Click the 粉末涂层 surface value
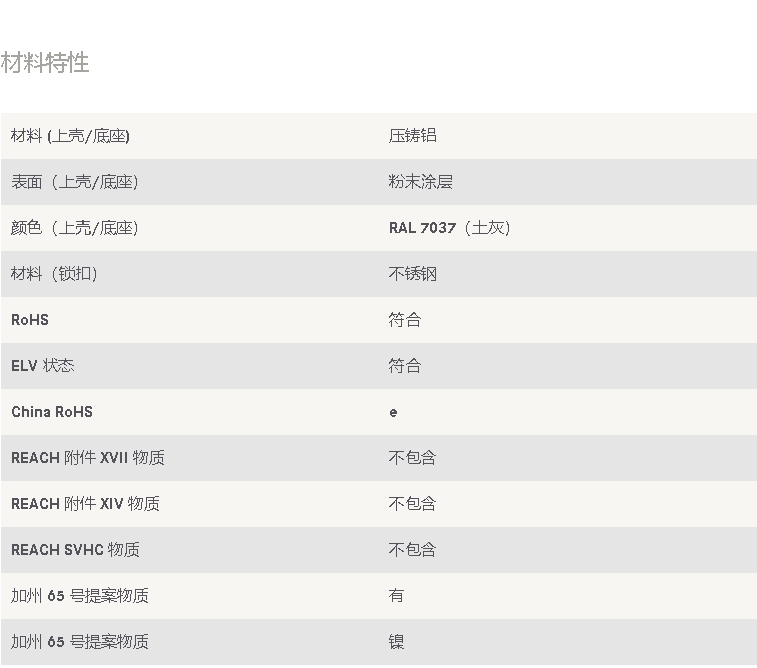Viewport: 757px width, 668px height. [x=421, y=182]
